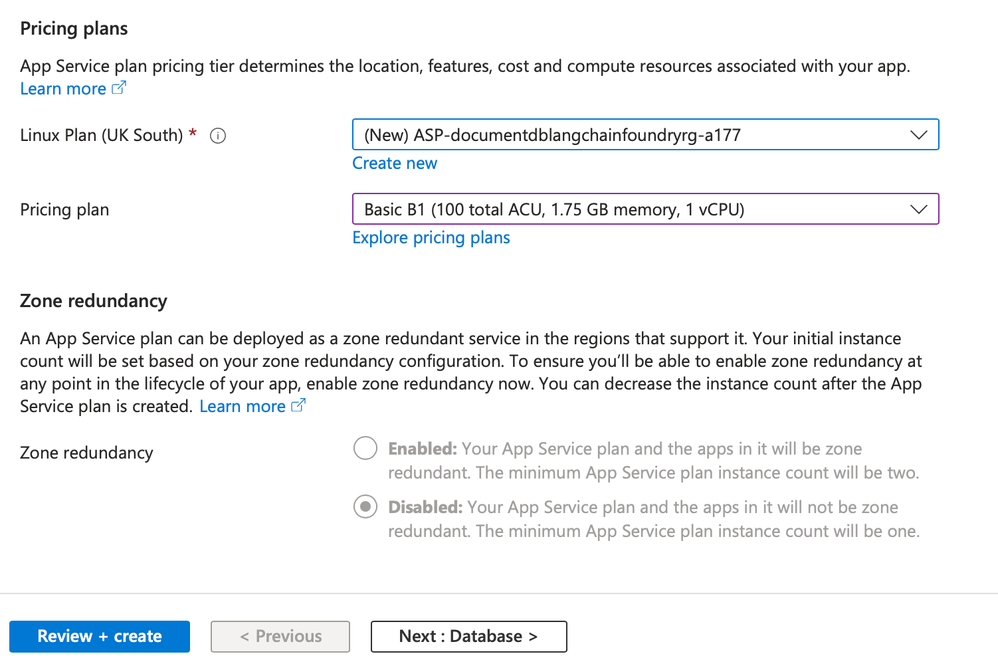Viewport: 998px width, 670px height.
Task: Open the Basic B1 pricing combo box
Action: (x=630, y=210)
